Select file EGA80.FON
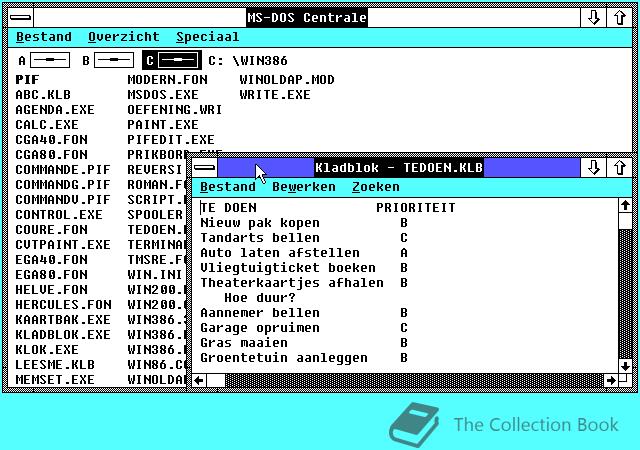Screen dimensions: 640x450 tap(51, 275)
